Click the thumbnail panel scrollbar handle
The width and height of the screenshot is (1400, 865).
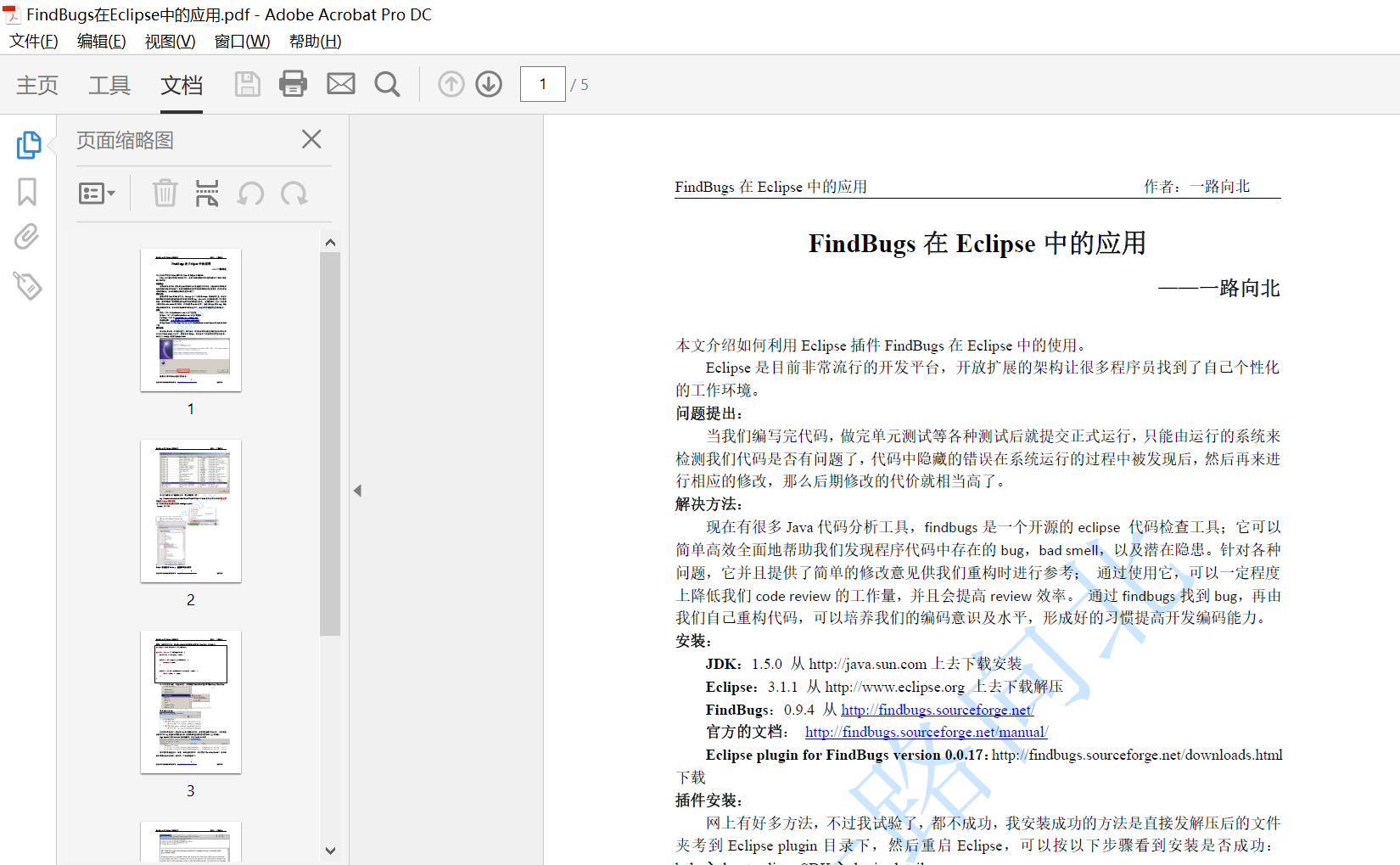coord(330,444)
